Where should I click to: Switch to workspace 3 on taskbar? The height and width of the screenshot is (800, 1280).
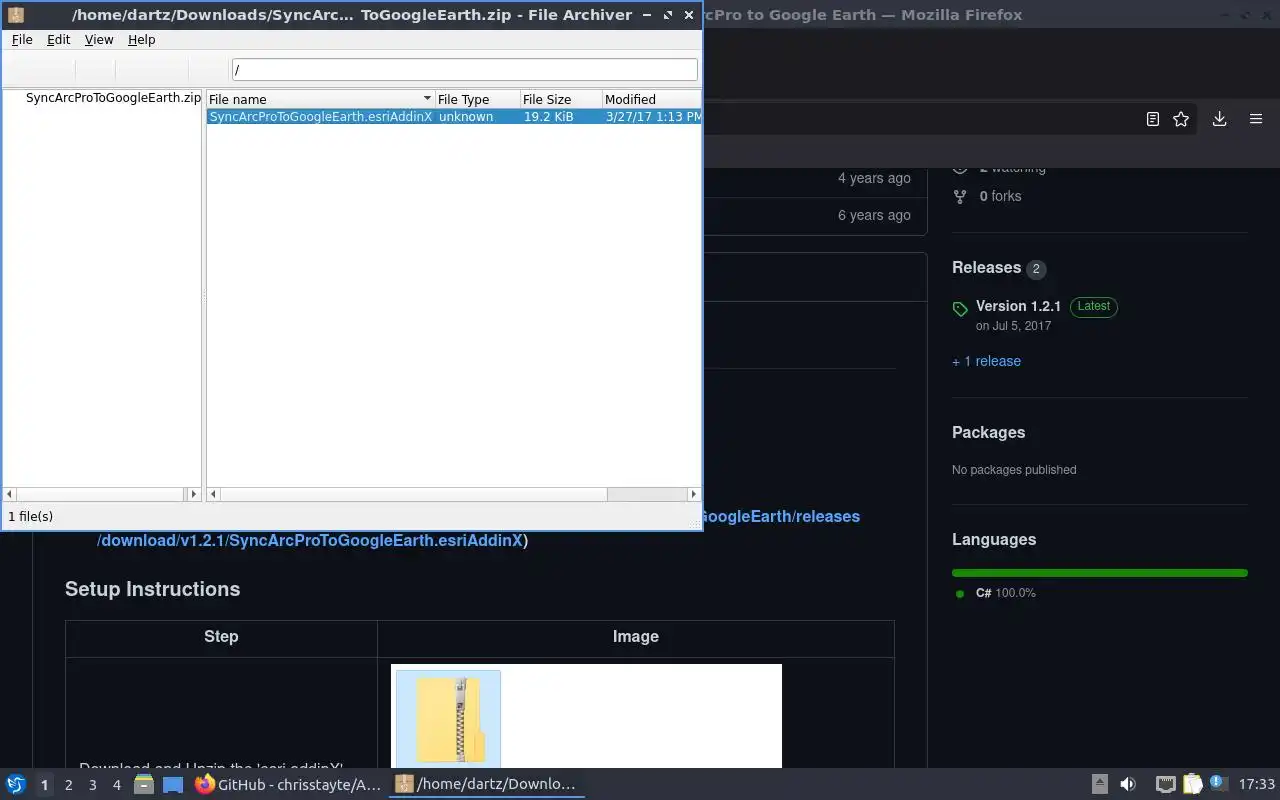coord(92,785)
